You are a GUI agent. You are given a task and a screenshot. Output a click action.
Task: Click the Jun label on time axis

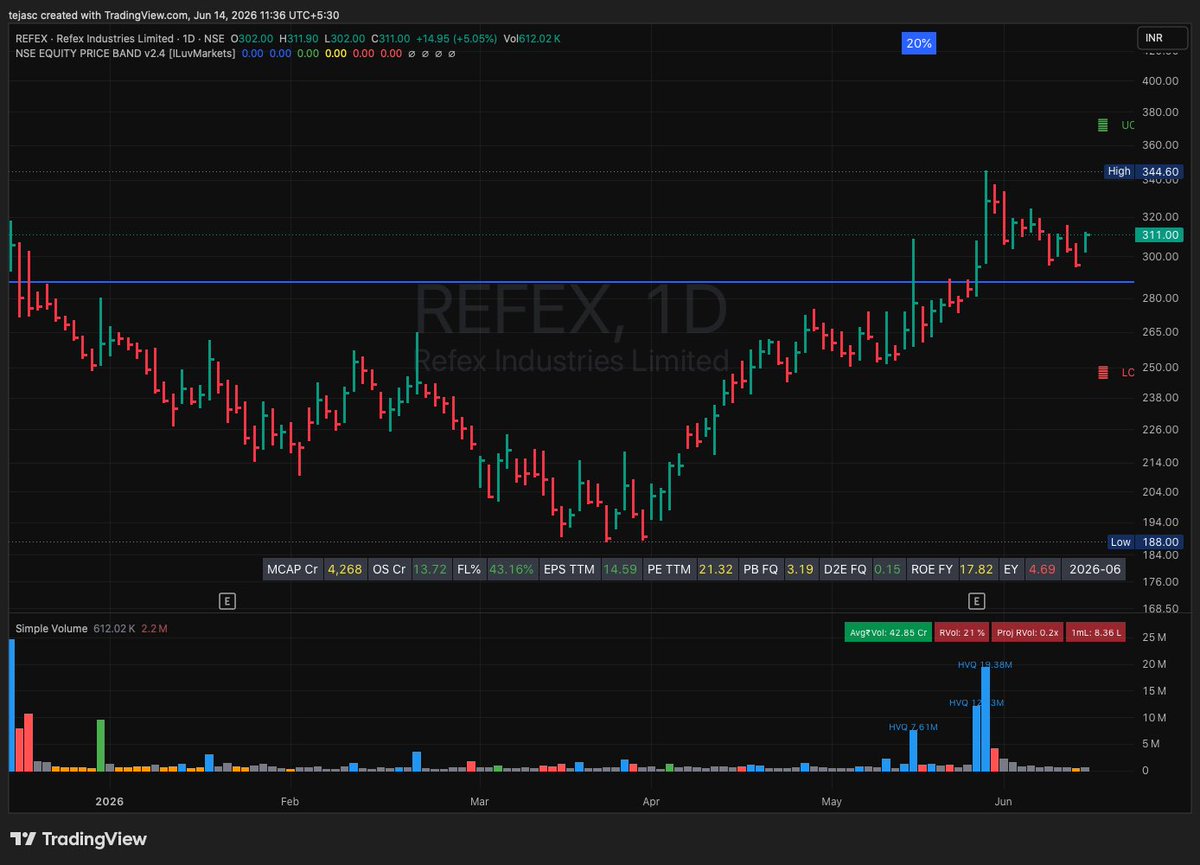pos(1005,801)
